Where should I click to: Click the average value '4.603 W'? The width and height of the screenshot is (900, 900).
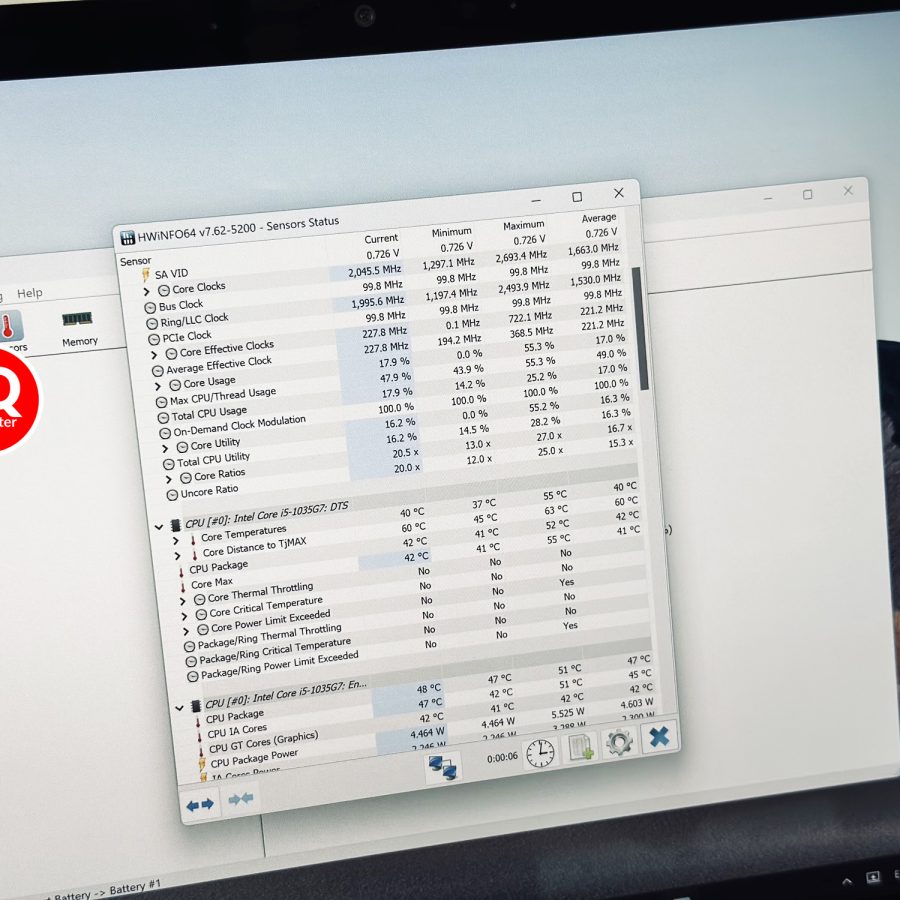pos(637,704)
